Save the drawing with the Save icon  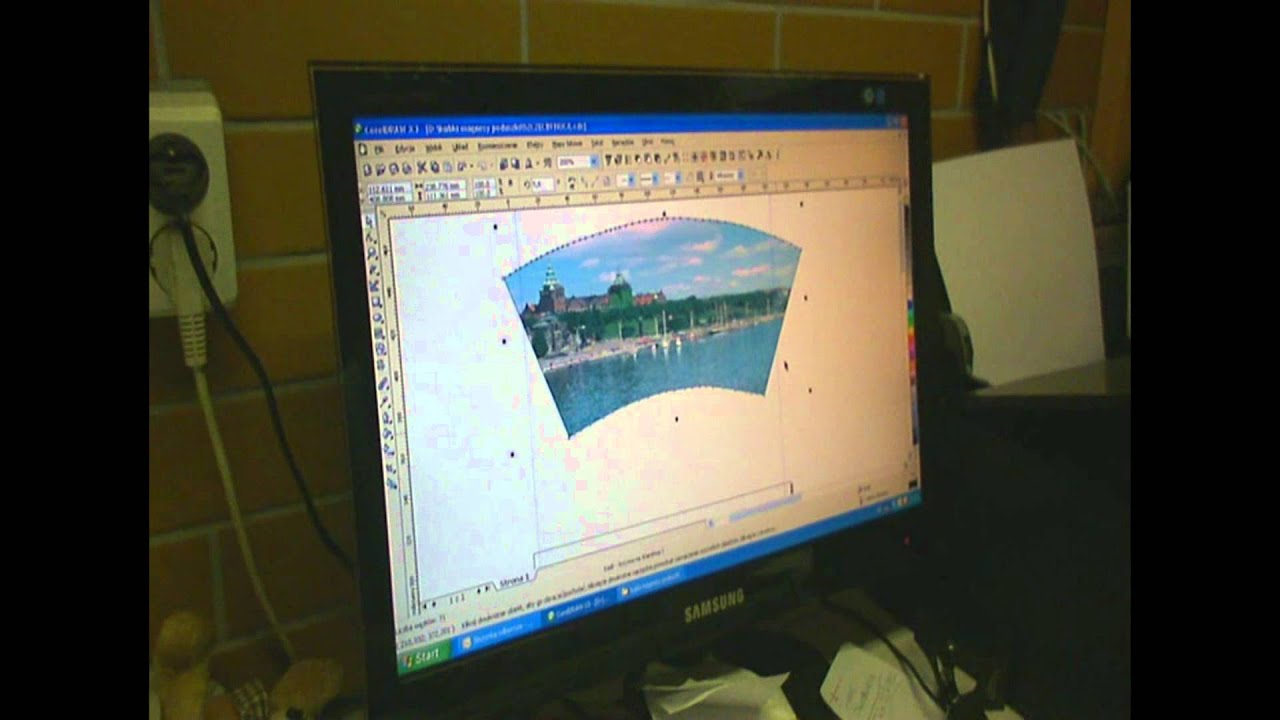[x=394, y=168]
